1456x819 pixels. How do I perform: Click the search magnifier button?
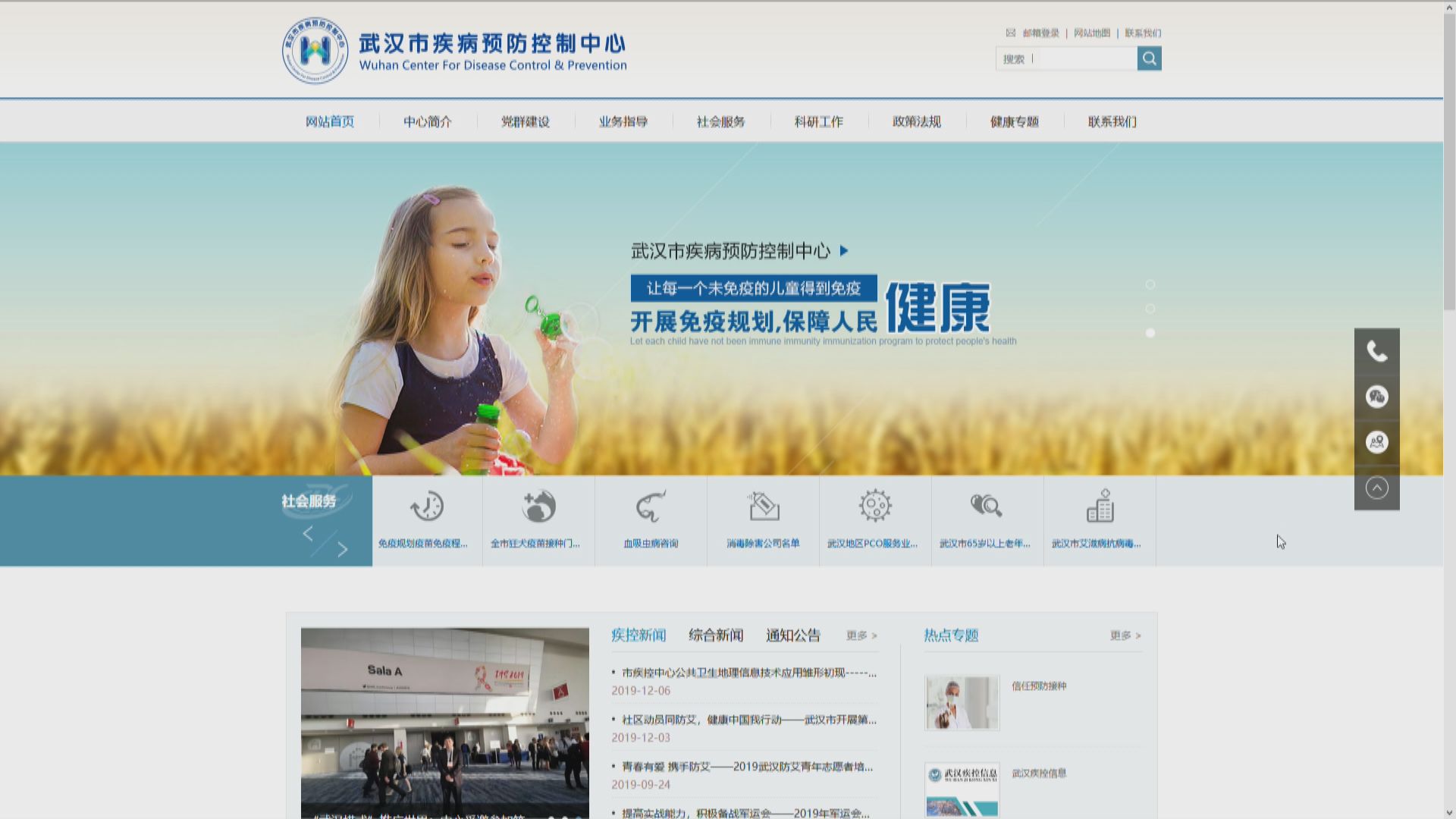tap(1149, 58)
